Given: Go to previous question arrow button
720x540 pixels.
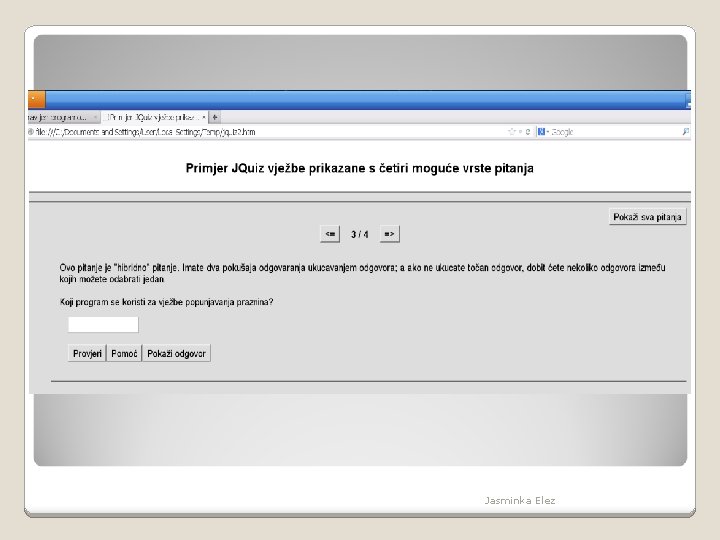Looking at the screenshot, I should pos(330,234).
